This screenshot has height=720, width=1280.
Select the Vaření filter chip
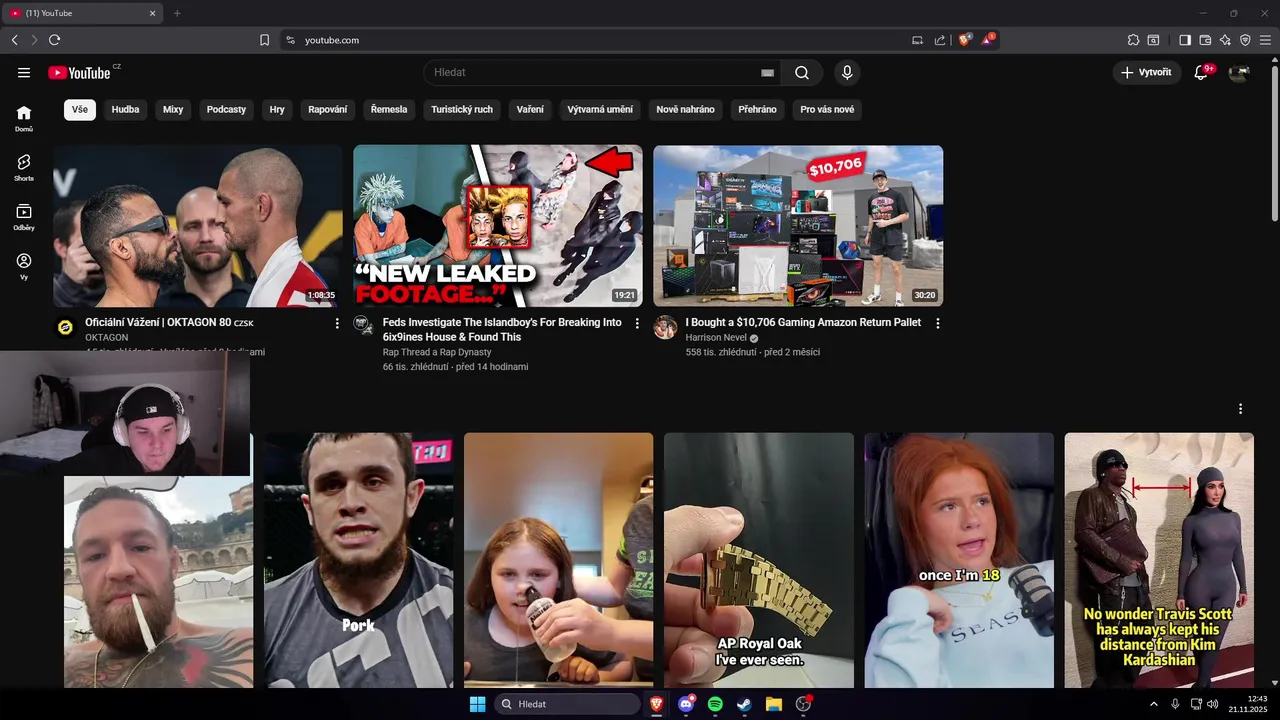[x=530, y=109]
